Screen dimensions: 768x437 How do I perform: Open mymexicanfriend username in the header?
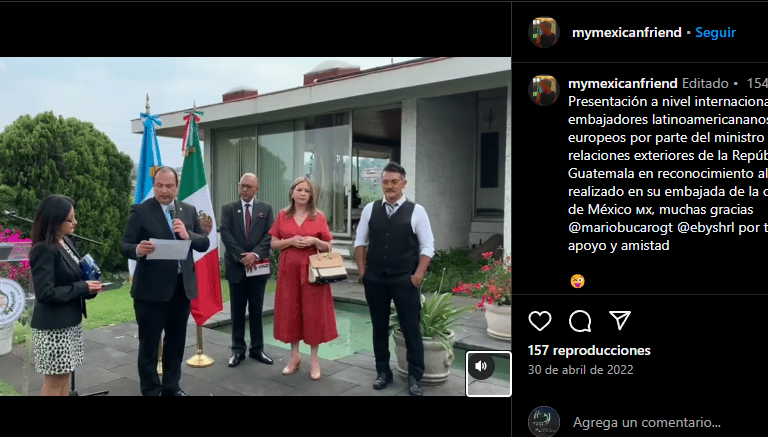[x=626, y=32]
